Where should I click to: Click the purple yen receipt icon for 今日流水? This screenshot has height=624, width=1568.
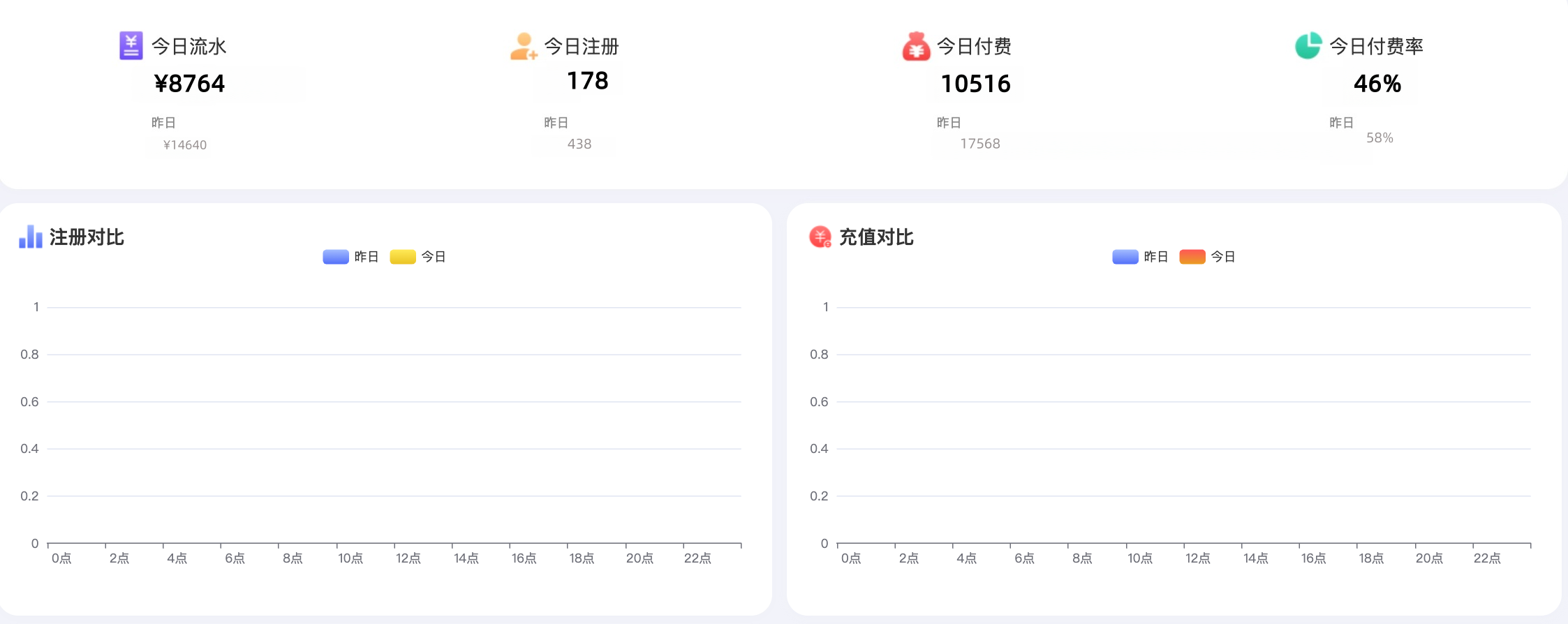click(x=131, y=46)
